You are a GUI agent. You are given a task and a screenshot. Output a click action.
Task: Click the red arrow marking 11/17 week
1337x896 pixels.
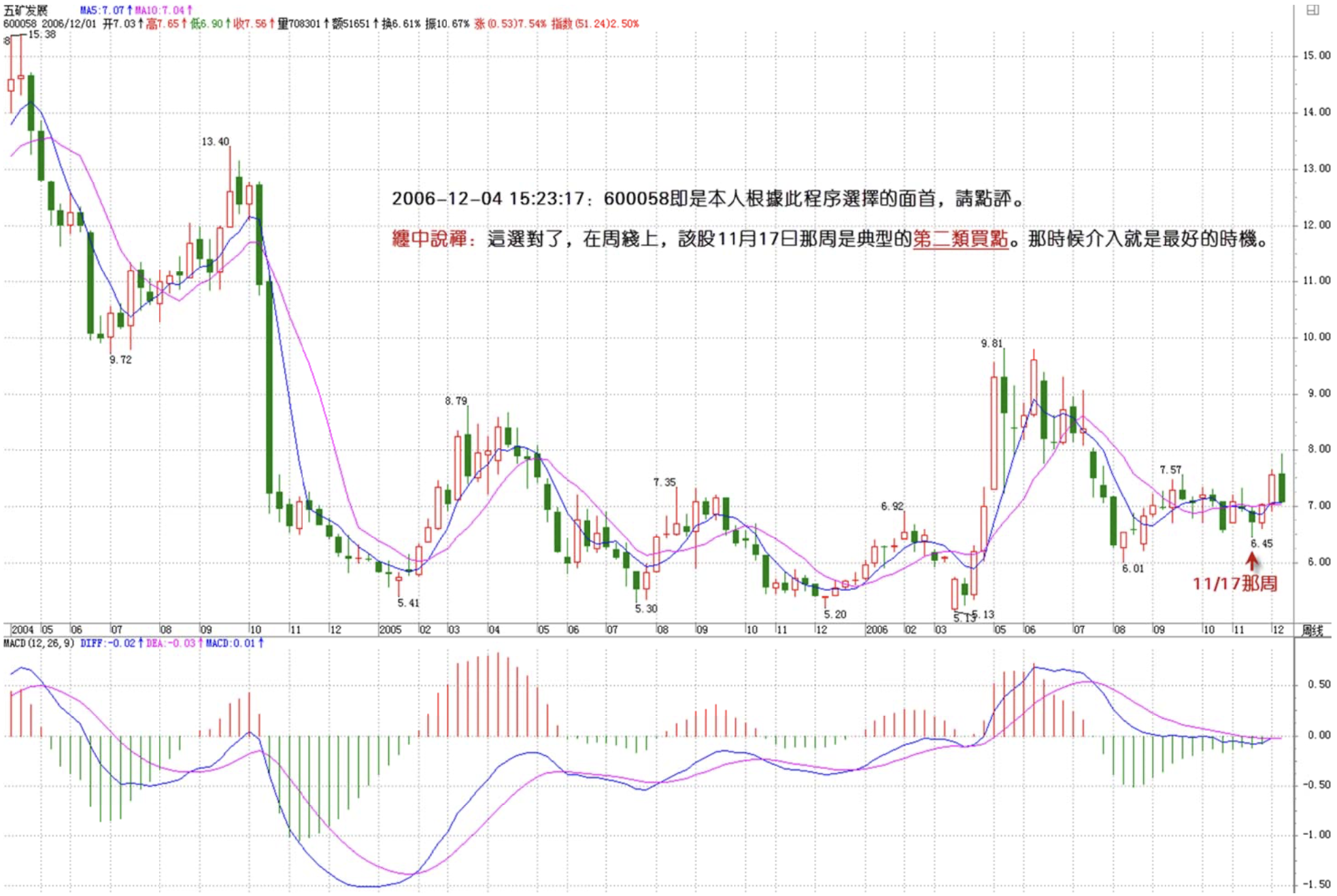(1251, 561)
